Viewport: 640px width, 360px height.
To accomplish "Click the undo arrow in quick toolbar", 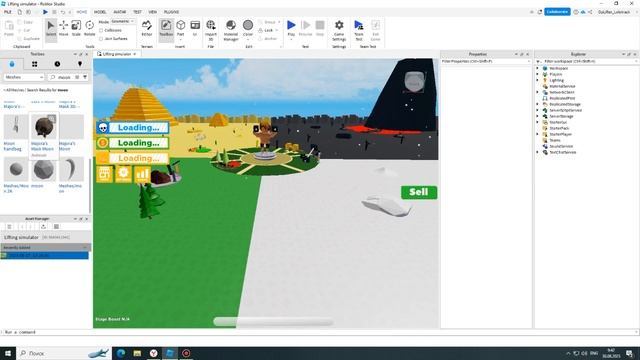I will click(x=62, y=12).
